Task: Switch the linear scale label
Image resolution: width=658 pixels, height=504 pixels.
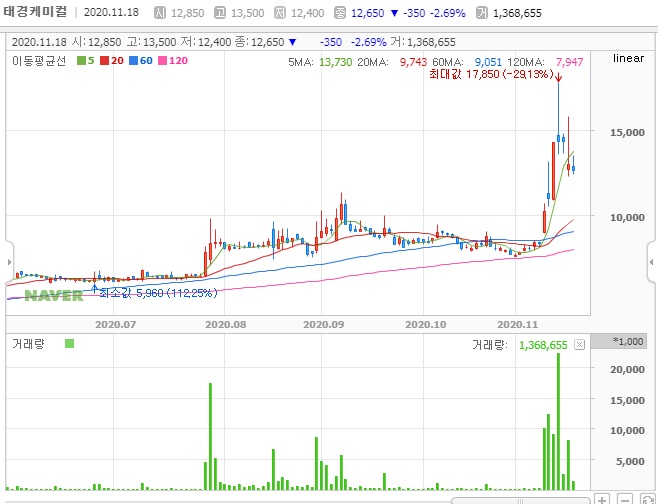Action: (628, 58)
